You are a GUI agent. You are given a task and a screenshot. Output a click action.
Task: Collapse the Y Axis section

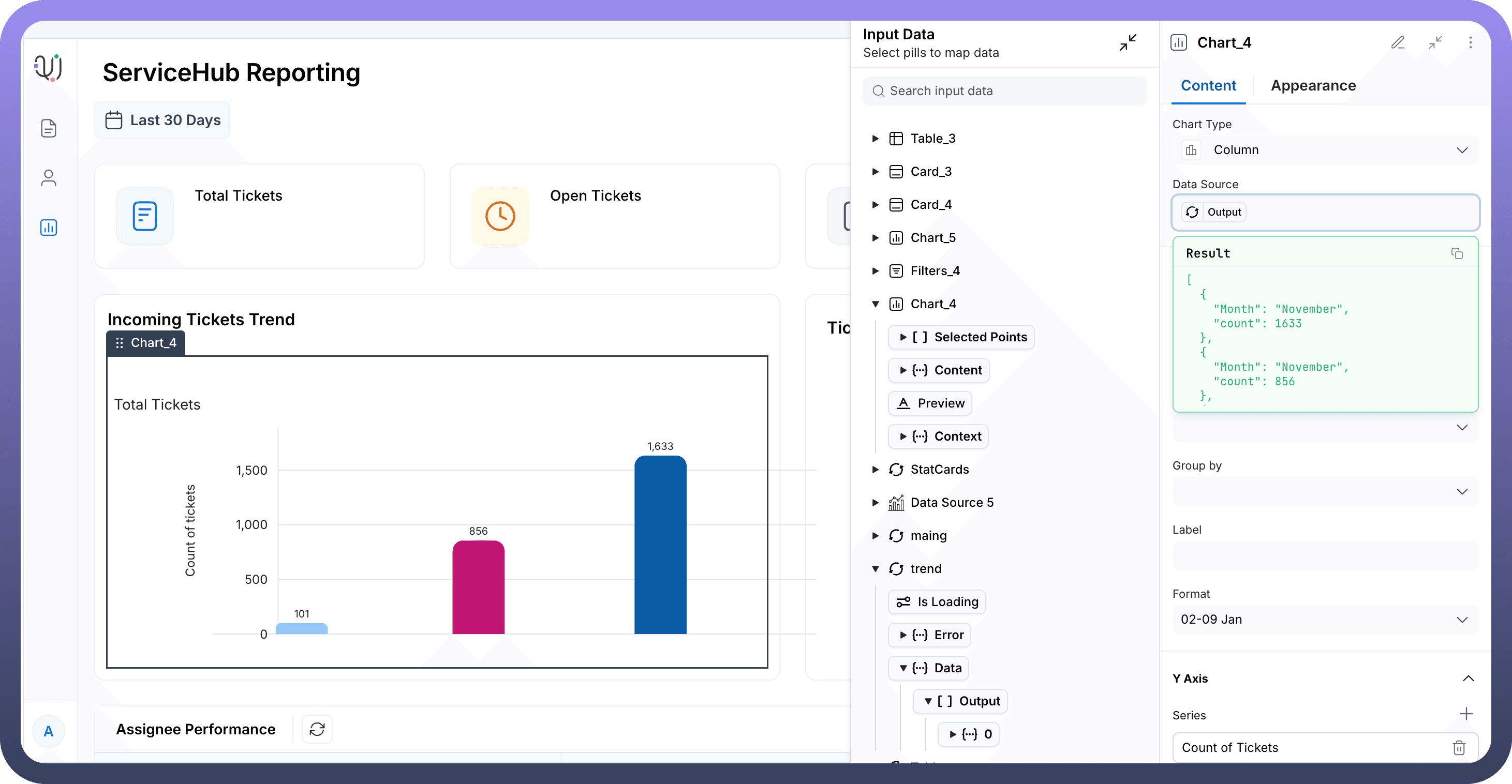[1467, 679]
